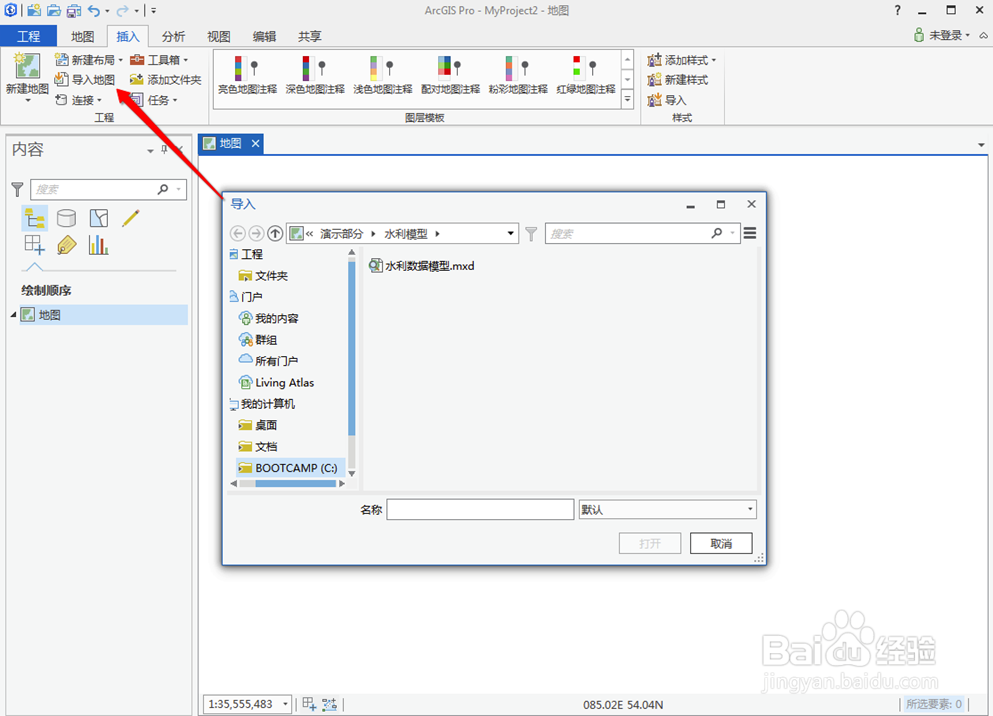Screen dimensions: 993x716
Task: Select 红绿地图注释 layer template
Action: pos(586,75)
